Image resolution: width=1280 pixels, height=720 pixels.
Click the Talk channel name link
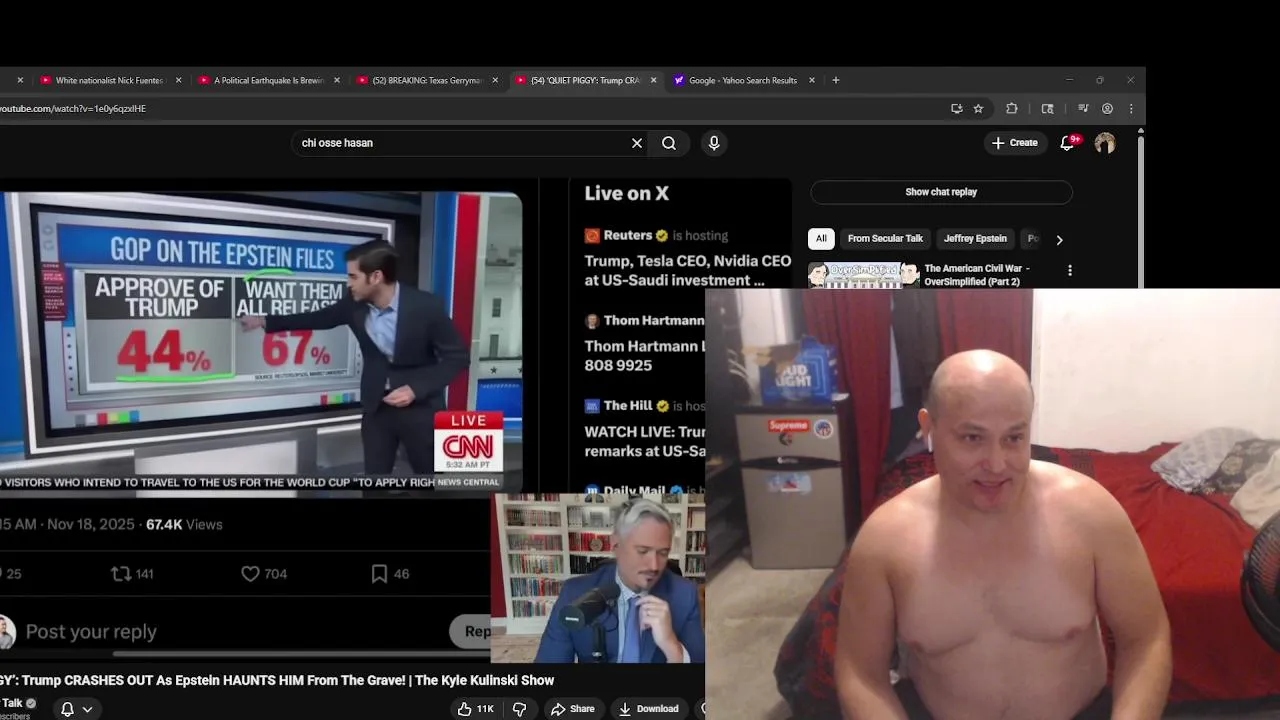(12, 703)
